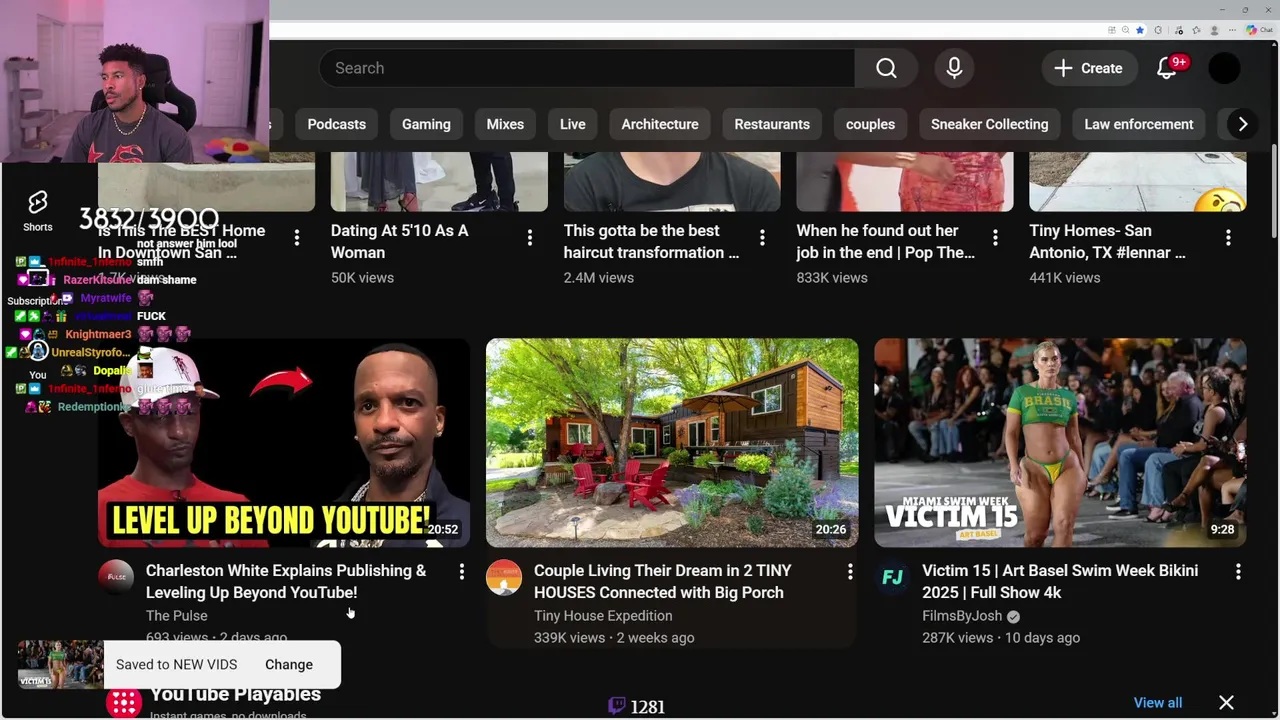The image size is (1280, 720).
Task: Open options for Couple Living Their Dream video
Action: [x=849, y=571]
